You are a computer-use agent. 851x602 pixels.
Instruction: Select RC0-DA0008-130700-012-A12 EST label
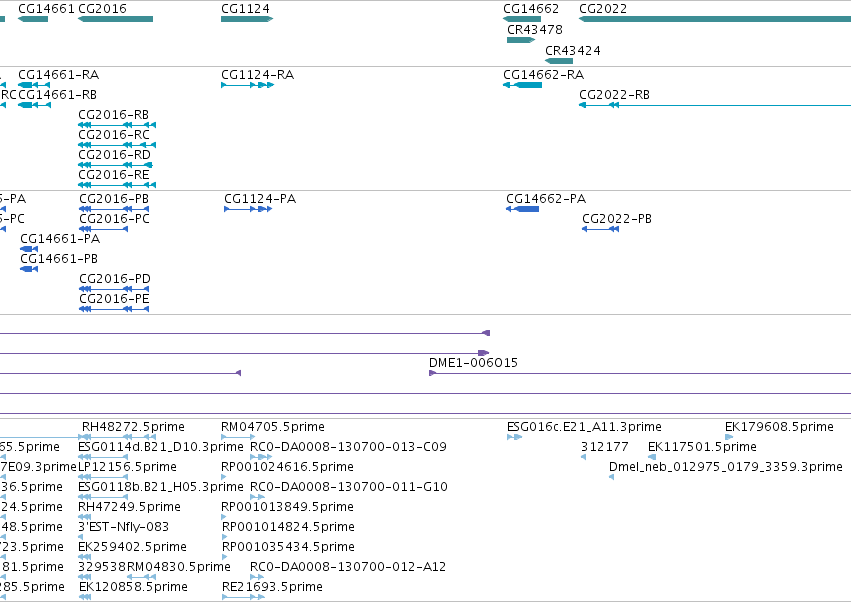pyautogui.click(x=348, y=567)
